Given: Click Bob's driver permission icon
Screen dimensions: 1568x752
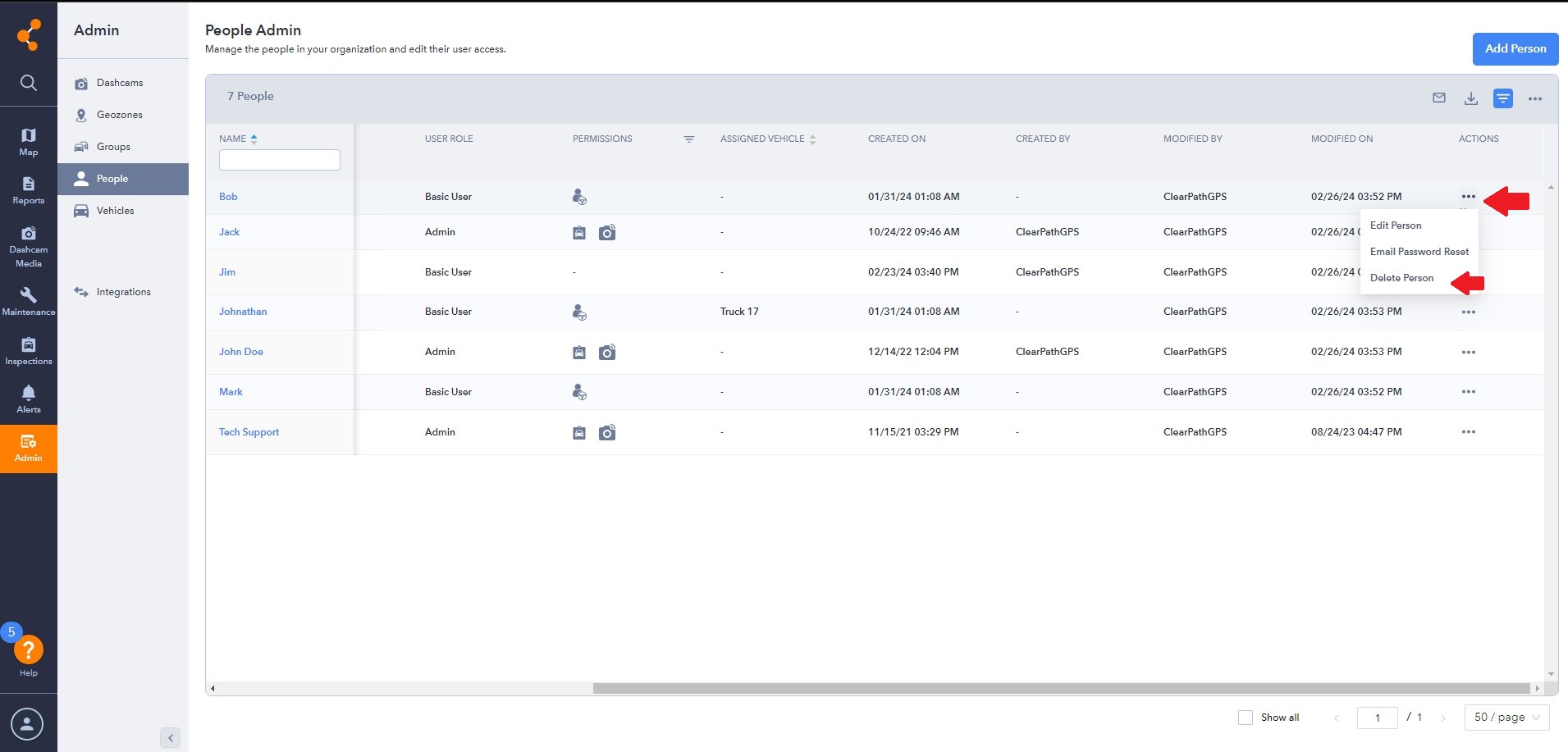Looking at the screenshot, I should click(579, 197).
